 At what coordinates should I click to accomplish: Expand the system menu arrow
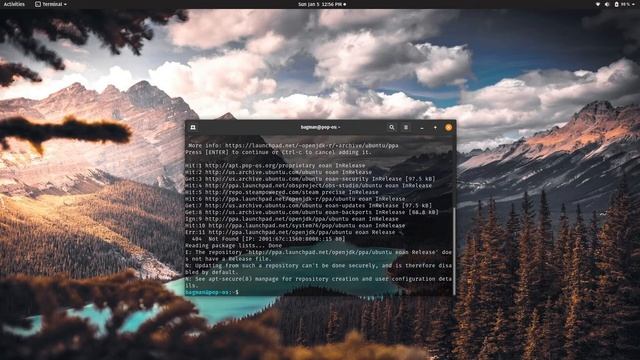point(634,4)
